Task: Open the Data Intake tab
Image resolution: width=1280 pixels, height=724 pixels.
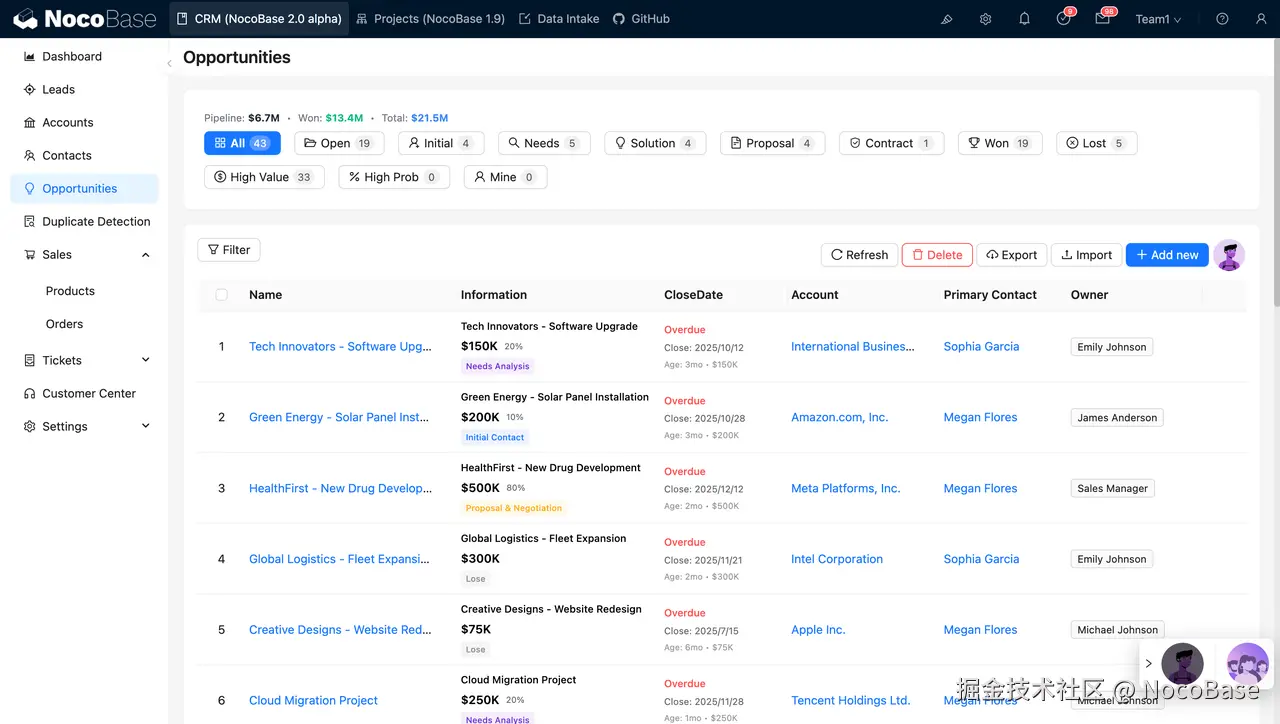Action: [558, 19]
